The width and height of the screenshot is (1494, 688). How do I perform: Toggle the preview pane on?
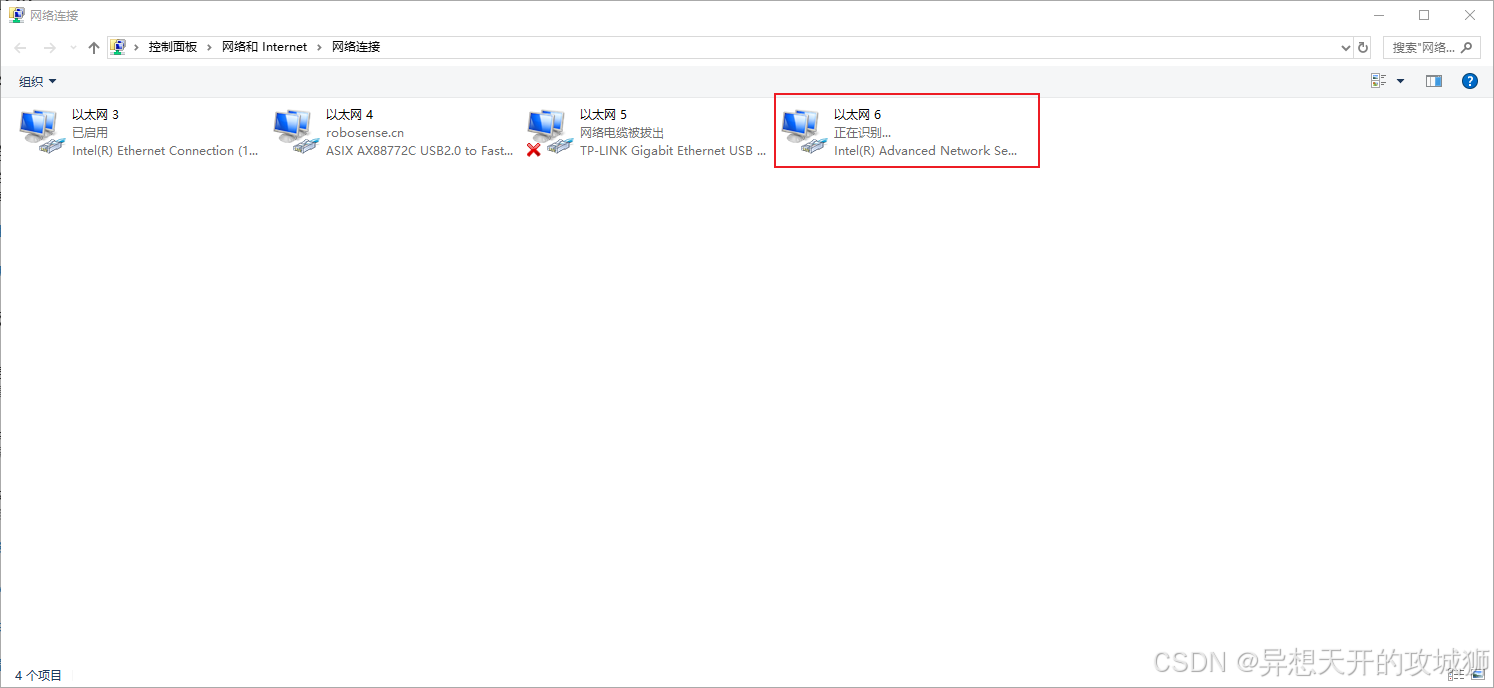tap(1433, 81)
